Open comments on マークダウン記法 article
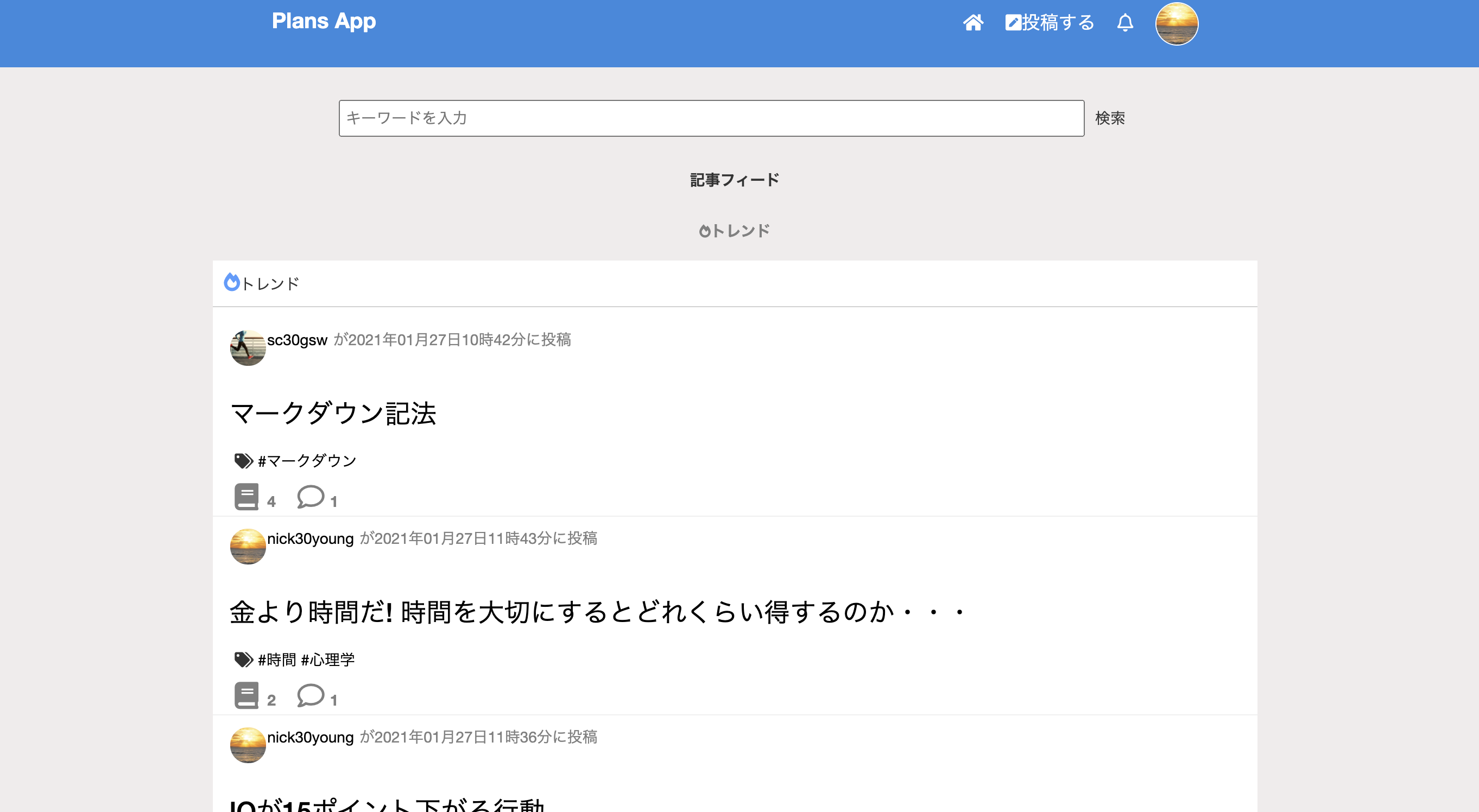This screenshot has width=1479, height=812. tap(310, 498)
